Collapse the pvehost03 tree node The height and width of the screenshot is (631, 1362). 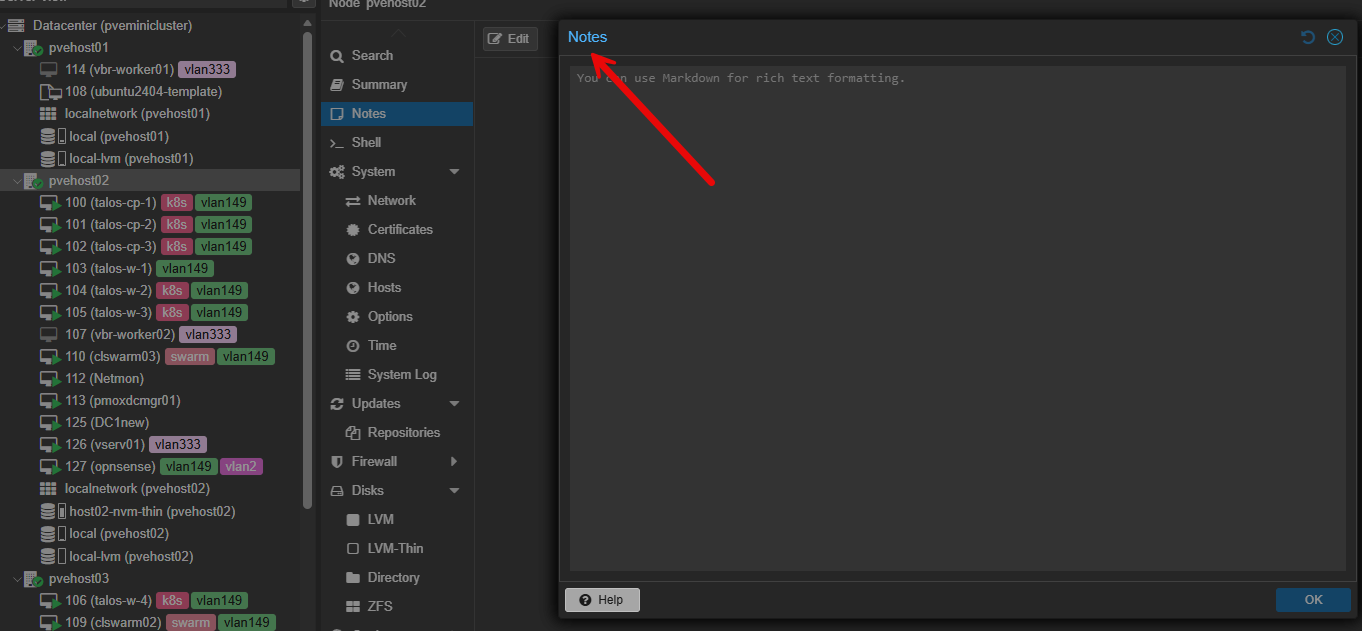click(x=17, y=578)
